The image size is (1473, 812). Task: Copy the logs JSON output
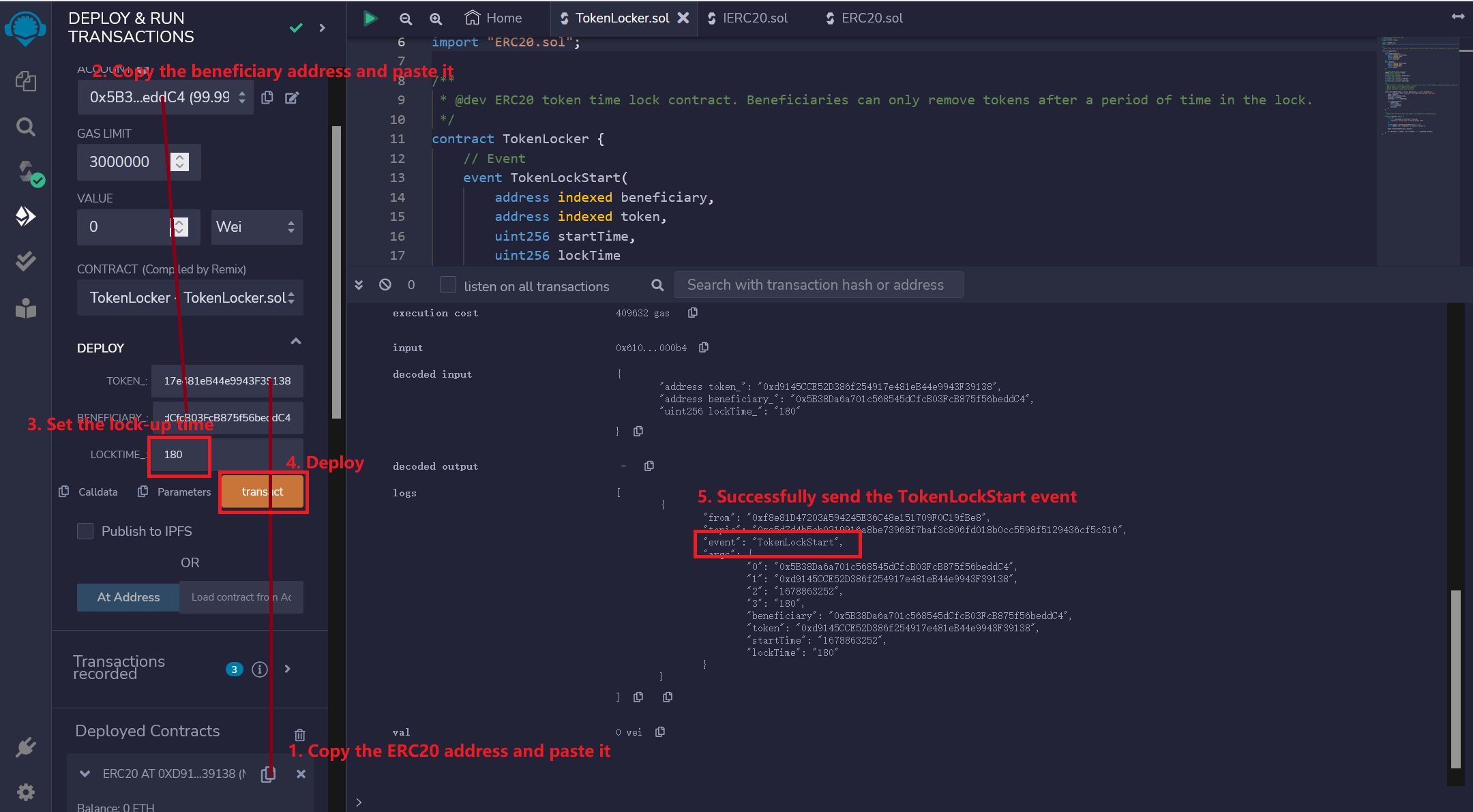click(x=638, y=697)
